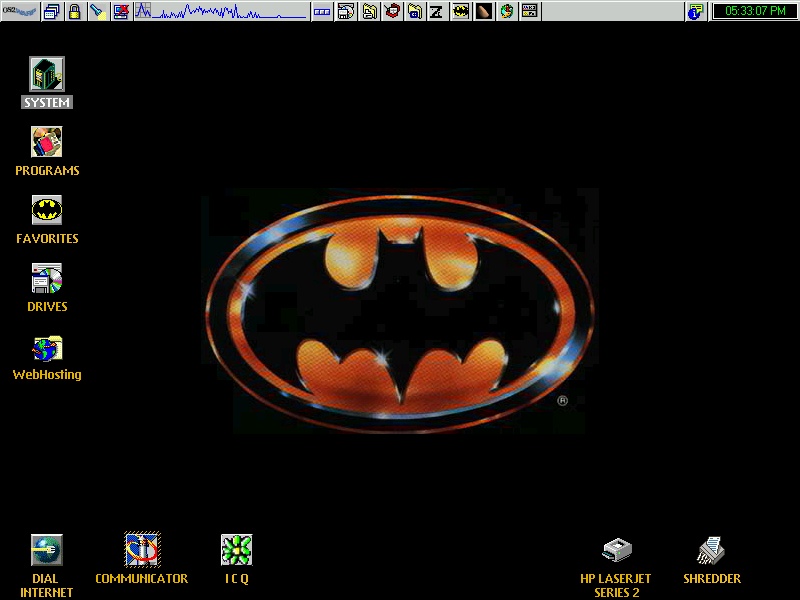This screenshot has height=600, width=800.
Task: Select the HP LASERJET SERIES 2 printer icon
Action: click(x=617, y=550)
